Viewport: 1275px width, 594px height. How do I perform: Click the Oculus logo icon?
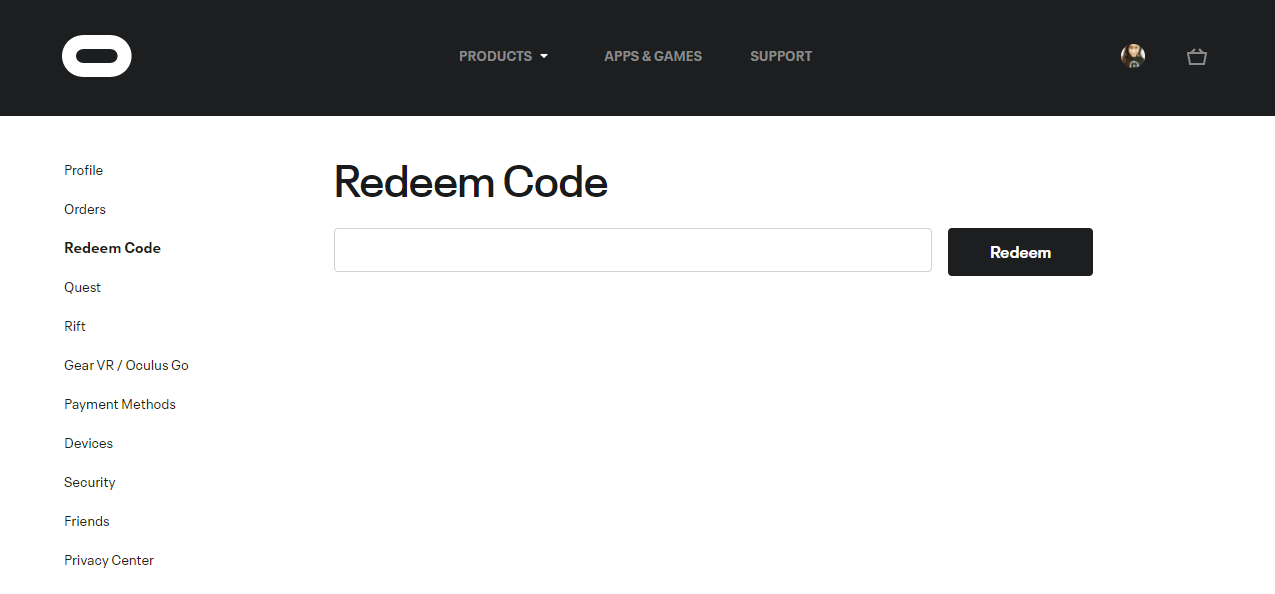pos(96,56)
